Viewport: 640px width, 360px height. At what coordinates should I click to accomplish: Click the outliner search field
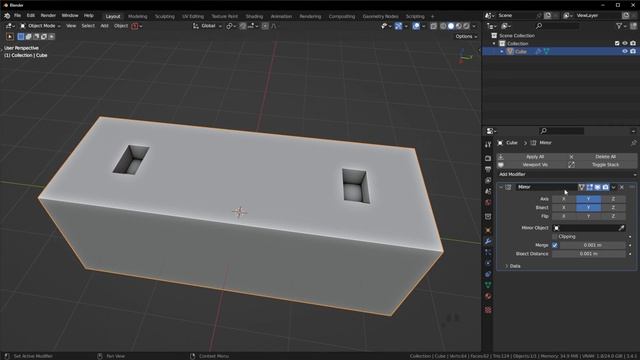557,26
